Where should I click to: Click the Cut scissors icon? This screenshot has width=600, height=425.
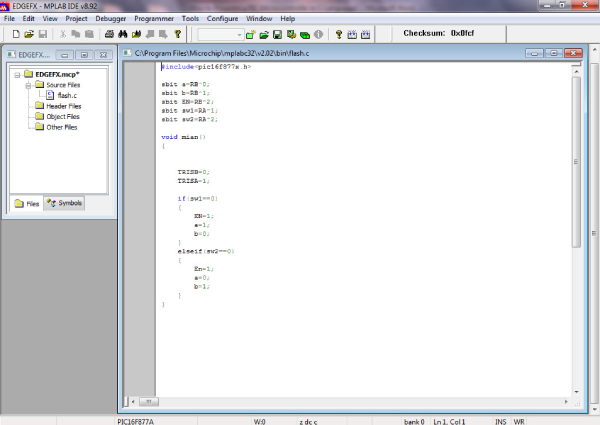click(x=62, y=34)
